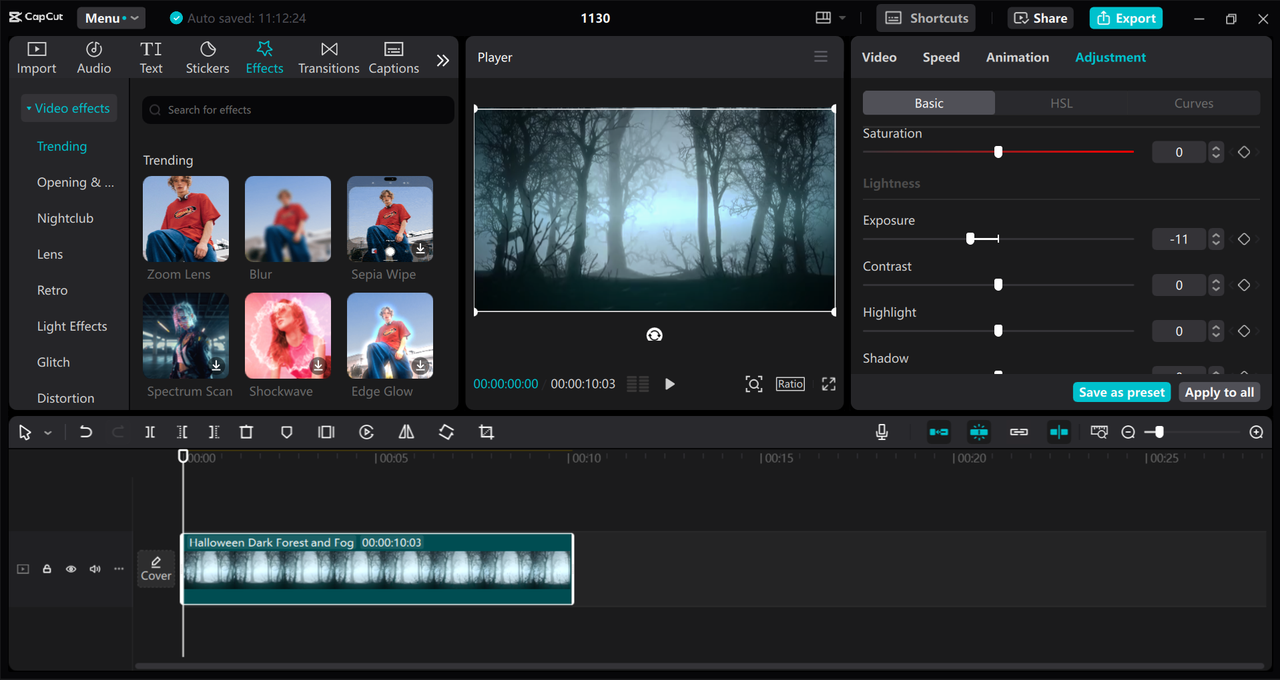This screenshot has height=680, width=1280.
Task: Select the Lens effects category
Action: [50, 254]
